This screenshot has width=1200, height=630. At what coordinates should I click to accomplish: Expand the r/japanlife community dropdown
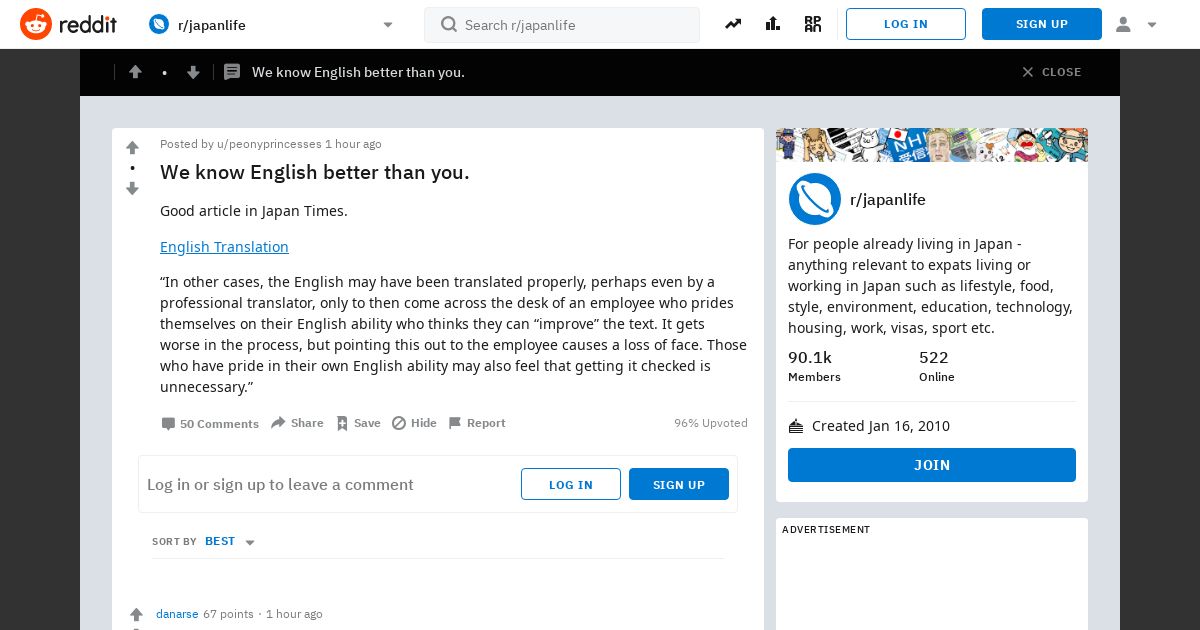(388, 25)
